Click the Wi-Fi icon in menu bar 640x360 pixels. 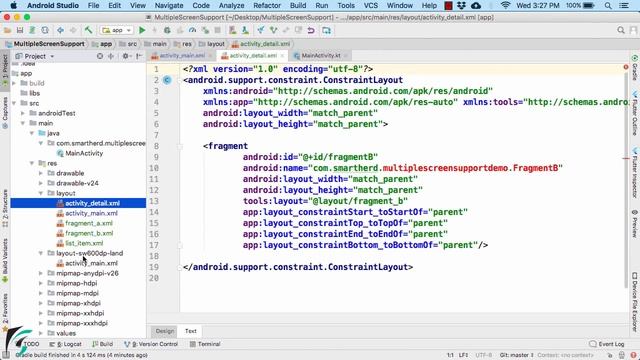(505, 6)
